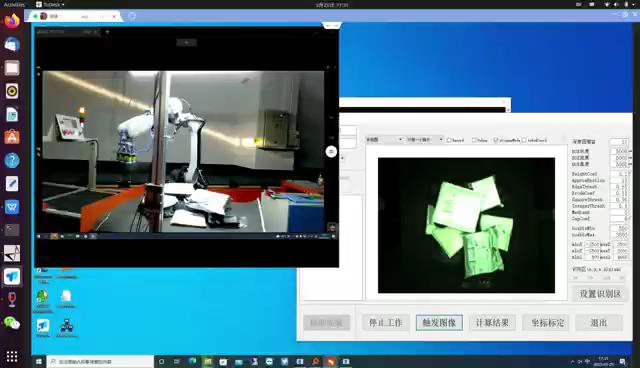This screenshot has width=640, height=368.
Task: Click the round floating button beside the video
Action: (x=331, y=152)
